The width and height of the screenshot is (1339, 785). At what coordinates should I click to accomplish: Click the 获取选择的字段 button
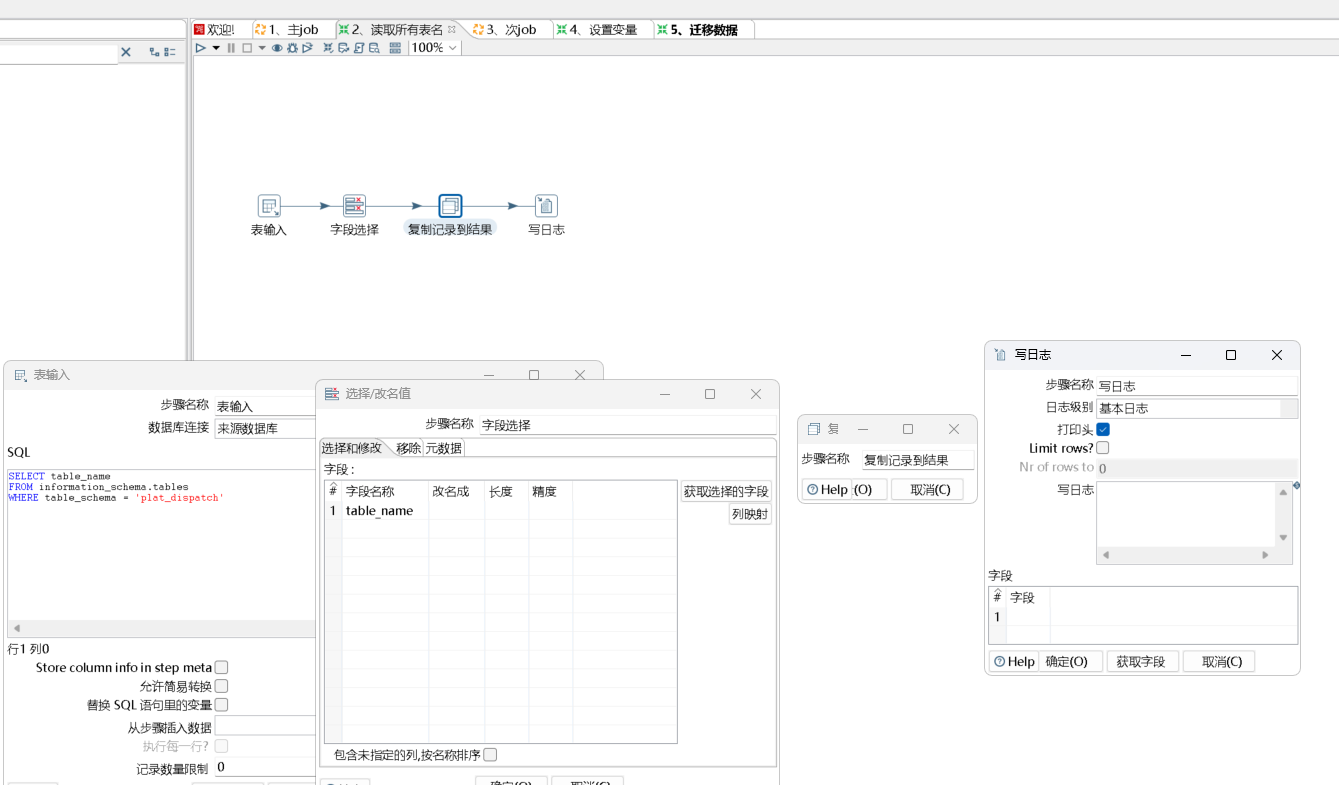pyautogui.click(x=726, y=492)
